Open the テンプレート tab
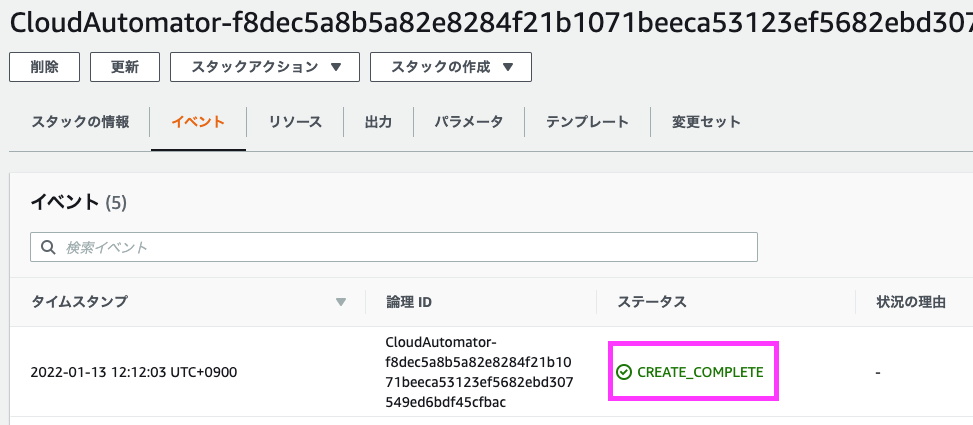 click(x=587, y=122)
